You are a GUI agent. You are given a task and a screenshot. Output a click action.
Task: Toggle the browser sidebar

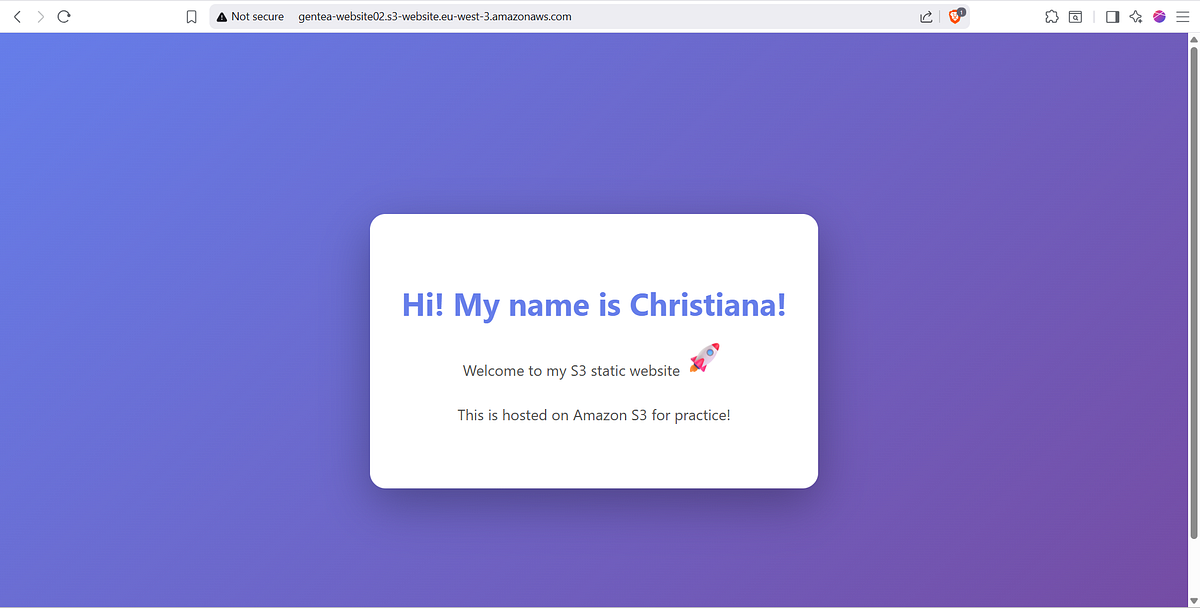click(x=1112, y=16)
